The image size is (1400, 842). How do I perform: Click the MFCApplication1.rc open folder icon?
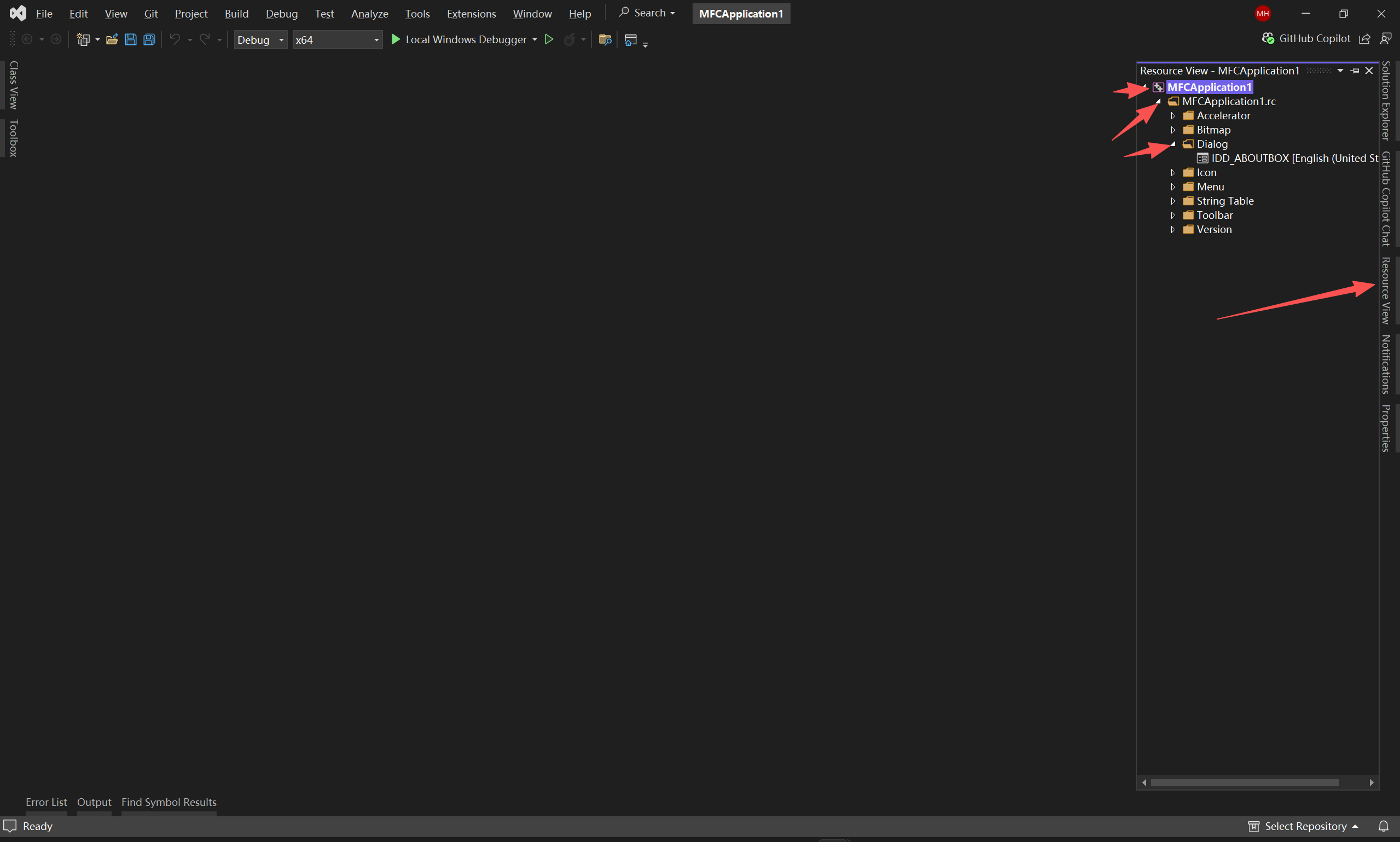click(x=1174, y=101)
